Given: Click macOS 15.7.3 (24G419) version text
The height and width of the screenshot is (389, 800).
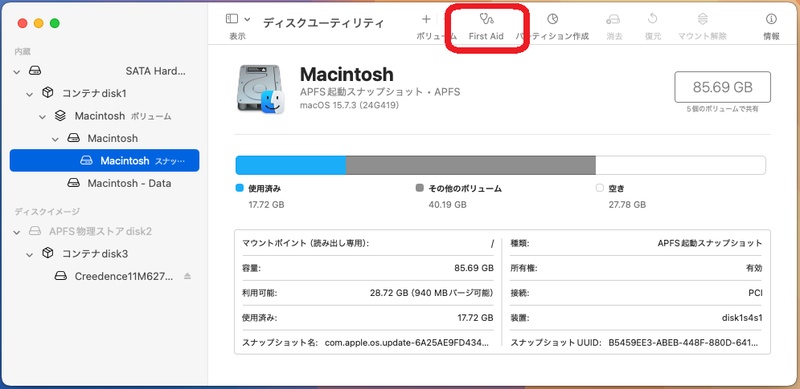Looking at the screenshot, I should click(349, 105).
